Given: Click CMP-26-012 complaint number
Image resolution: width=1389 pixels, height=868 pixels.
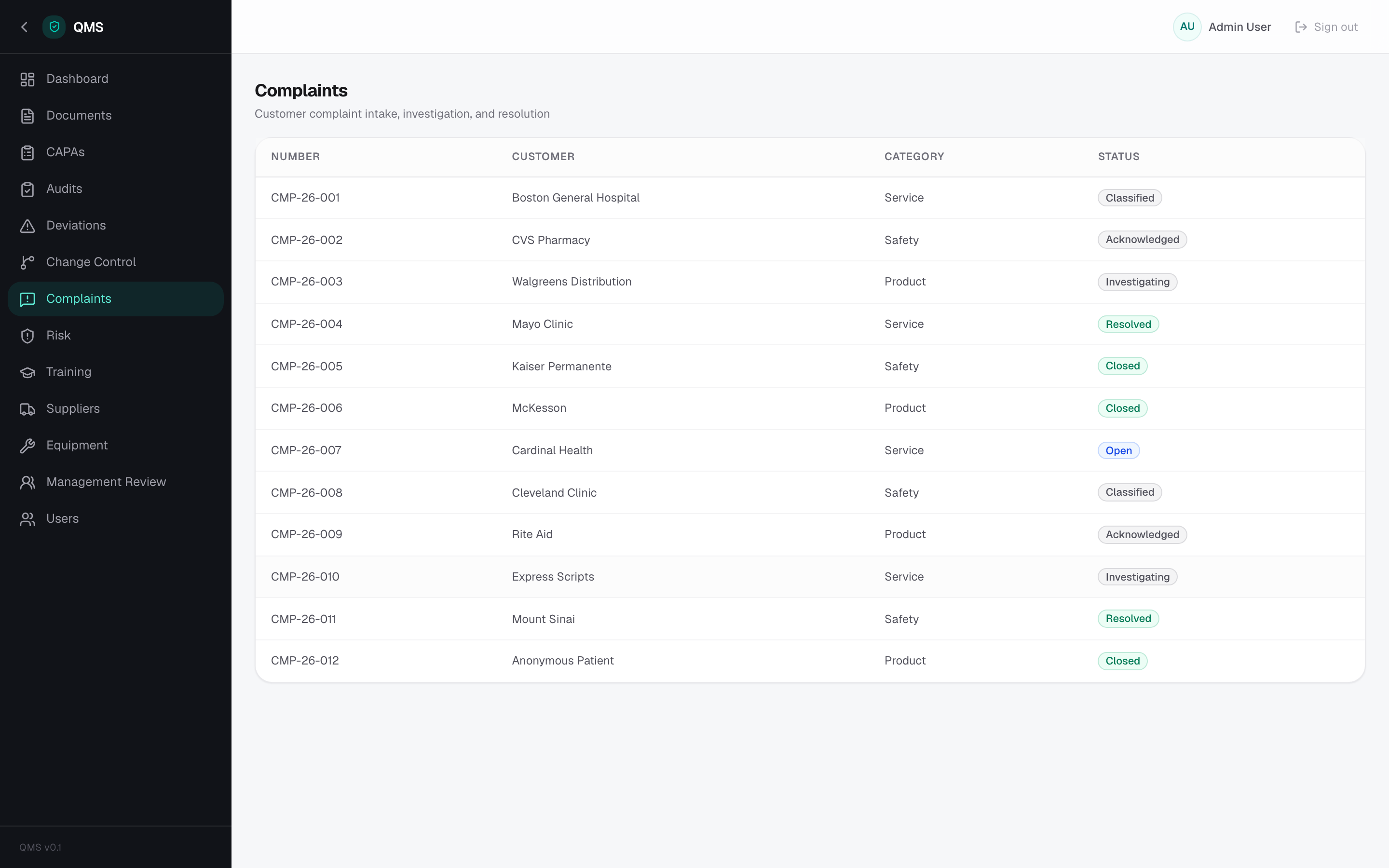Looking at the screenshot, I should 305,661.
